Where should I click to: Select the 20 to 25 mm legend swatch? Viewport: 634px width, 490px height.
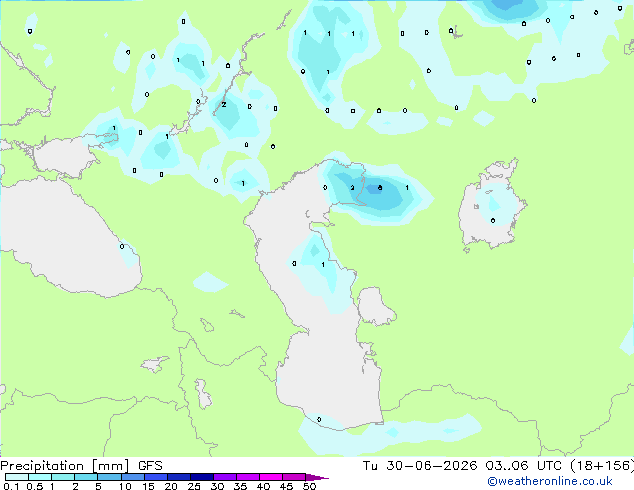(179, 477)
